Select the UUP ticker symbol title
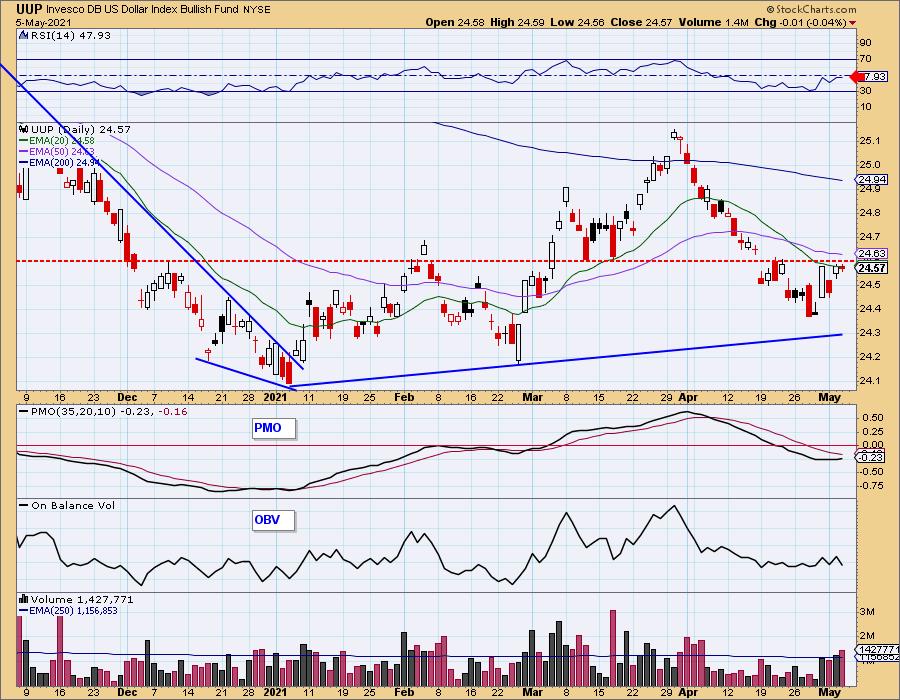Viewport: 900px width, 700px height. (28, 9)
